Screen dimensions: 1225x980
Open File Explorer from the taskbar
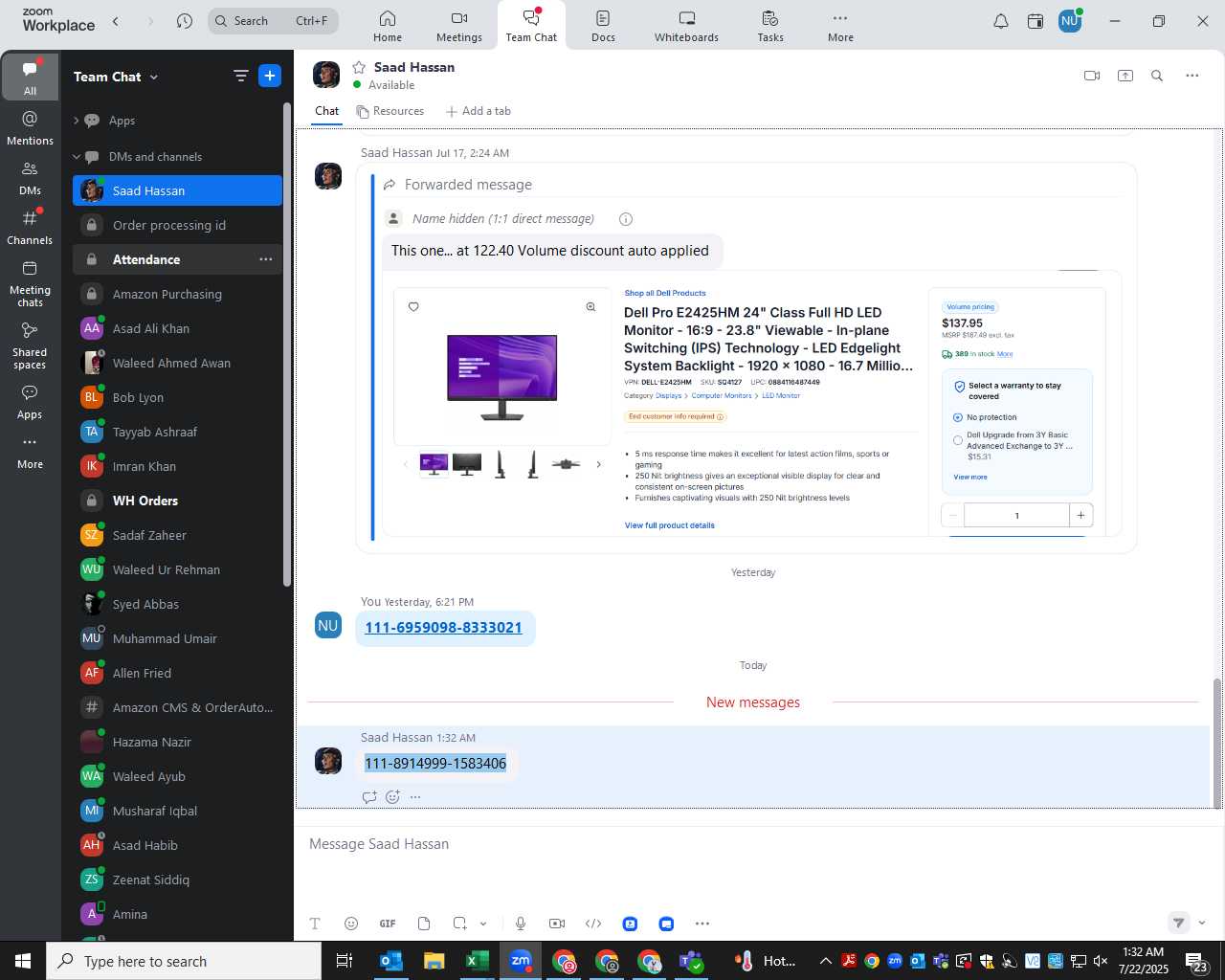(434, 961)
